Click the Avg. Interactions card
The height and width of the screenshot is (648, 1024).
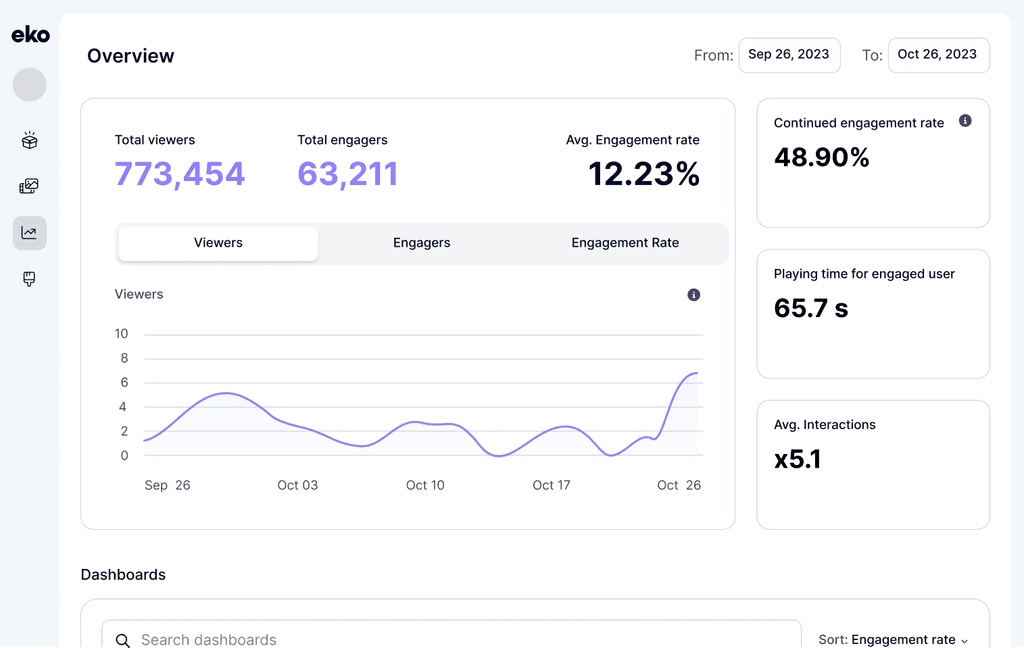coord(872,464)
